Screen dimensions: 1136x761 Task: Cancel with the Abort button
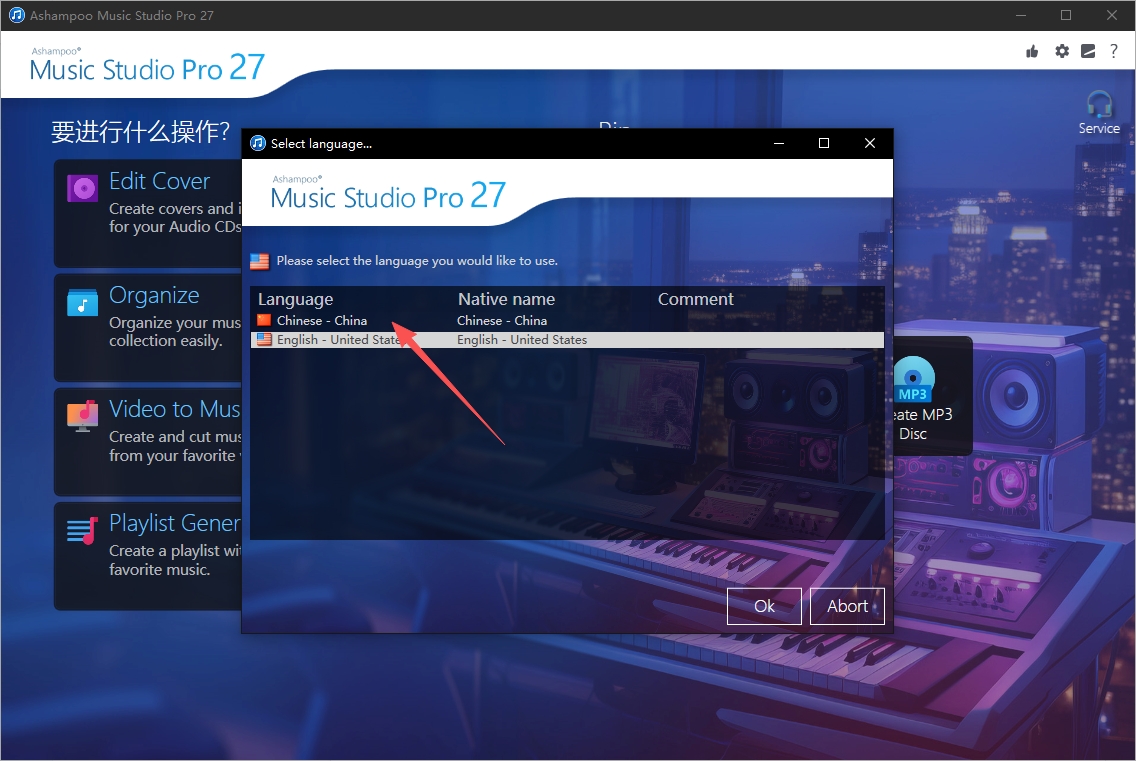coord(847,606)
